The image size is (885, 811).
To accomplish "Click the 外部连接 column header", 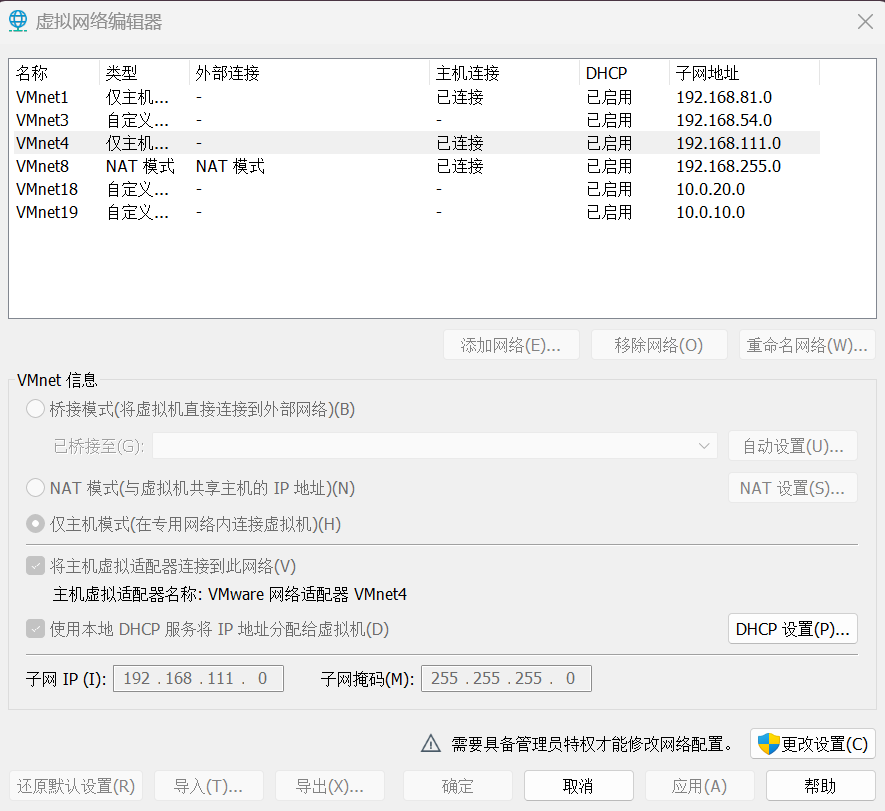I will click(x=309, y=73).
